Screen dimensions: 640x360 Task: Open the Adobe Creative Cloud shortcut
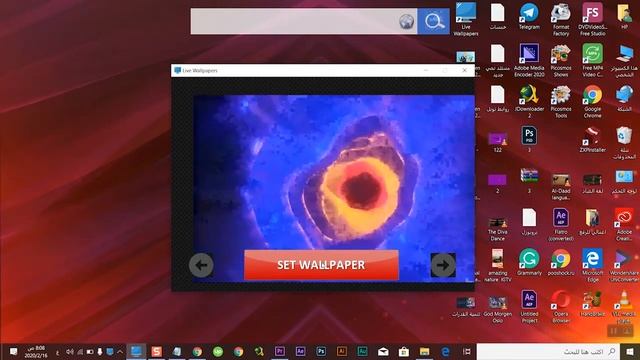tap(624, 224)
